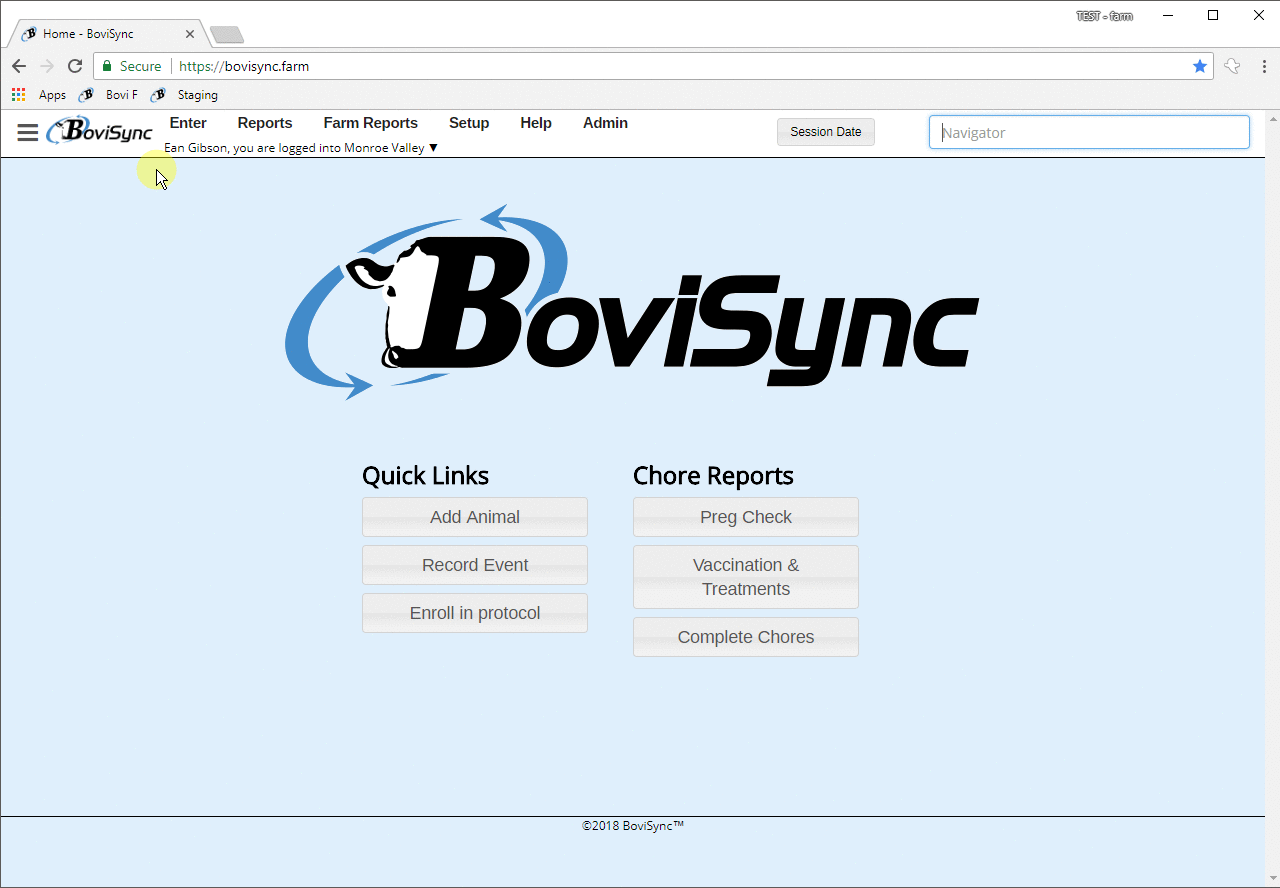Click the green secure padlock icon

point(107,66)
